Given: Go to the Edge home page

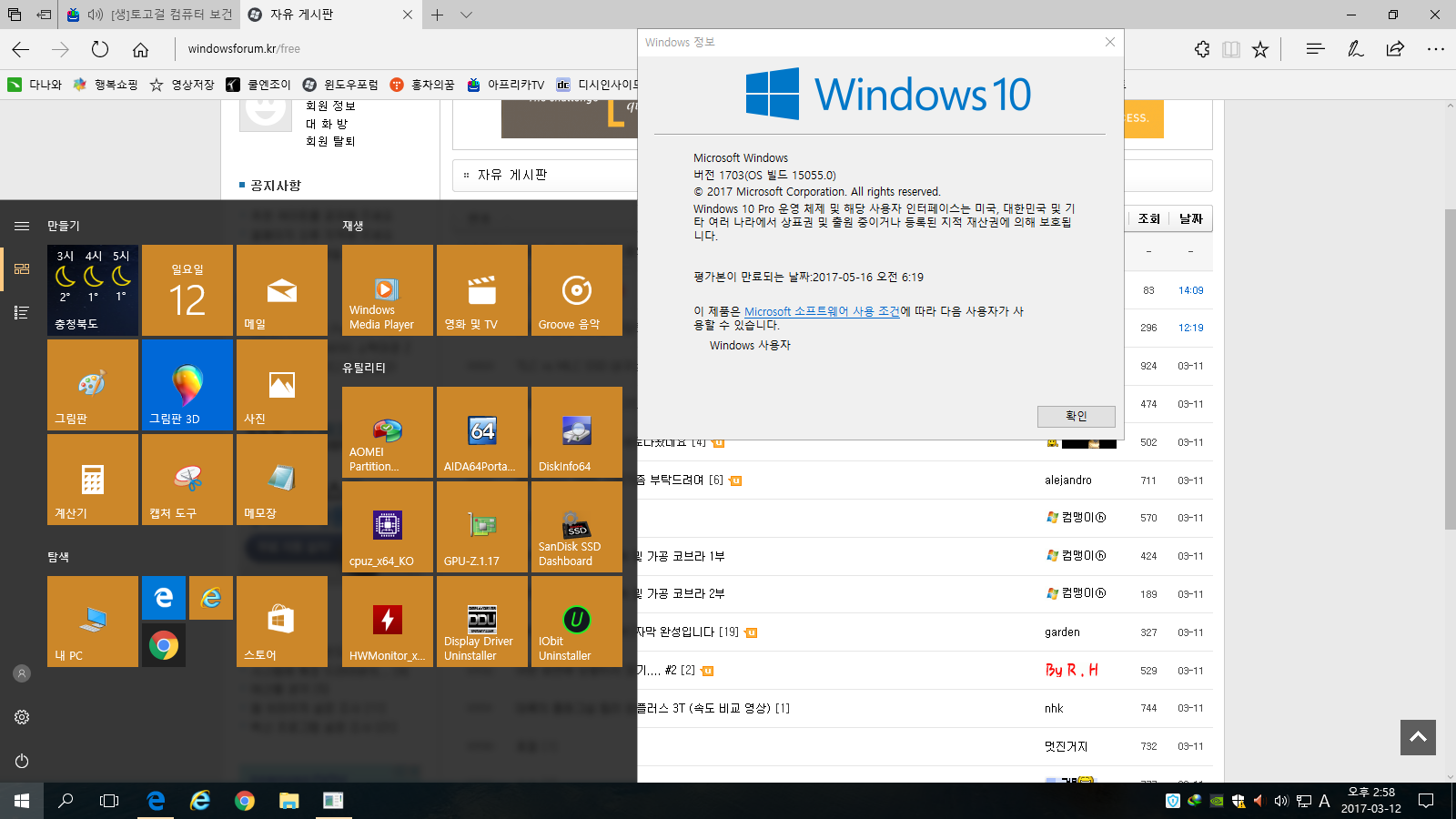Looking at the screenshot, I should point(140,49).
